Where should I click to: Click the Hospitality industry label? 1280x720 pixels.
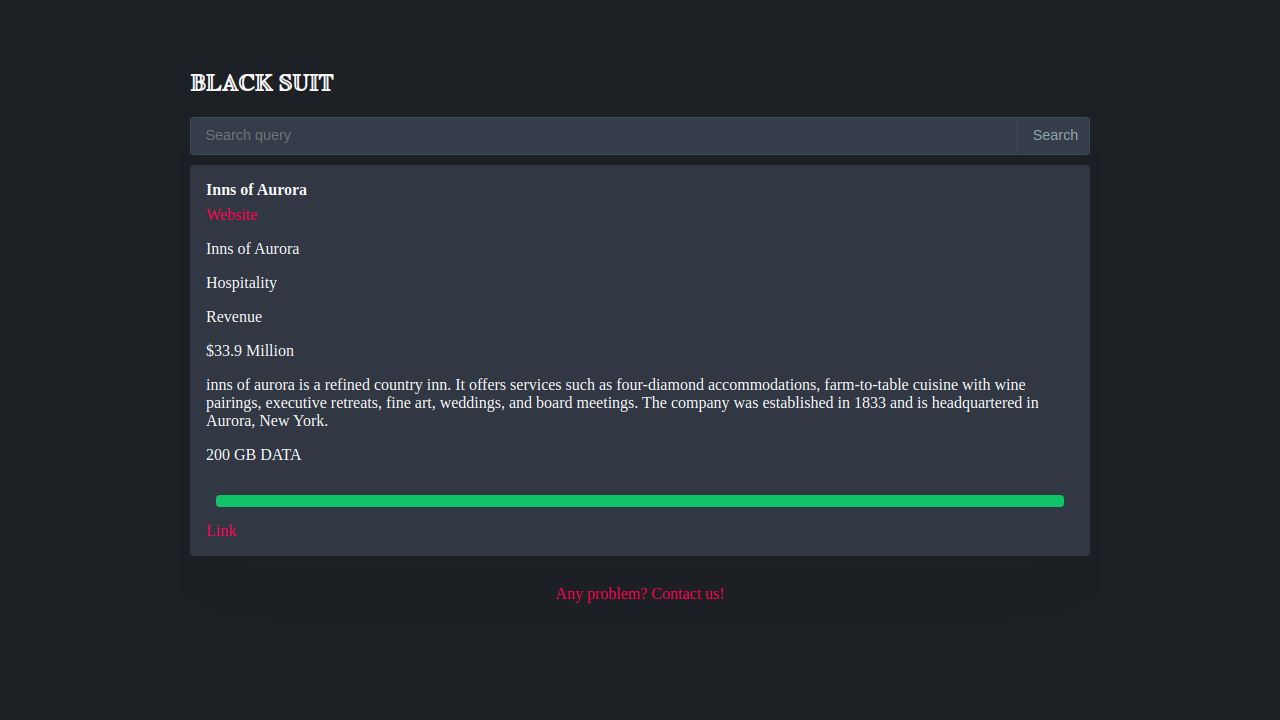241,283
